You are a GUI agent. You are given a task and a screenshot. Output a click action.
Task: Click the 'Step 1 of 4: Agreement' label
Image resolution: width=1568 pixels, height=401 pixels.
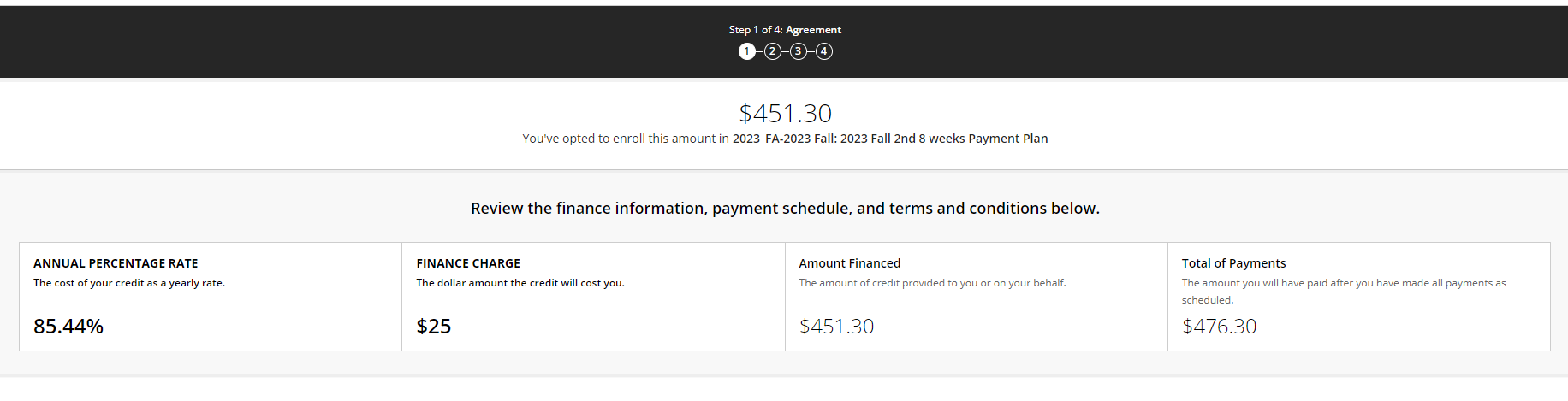(785, 29)
